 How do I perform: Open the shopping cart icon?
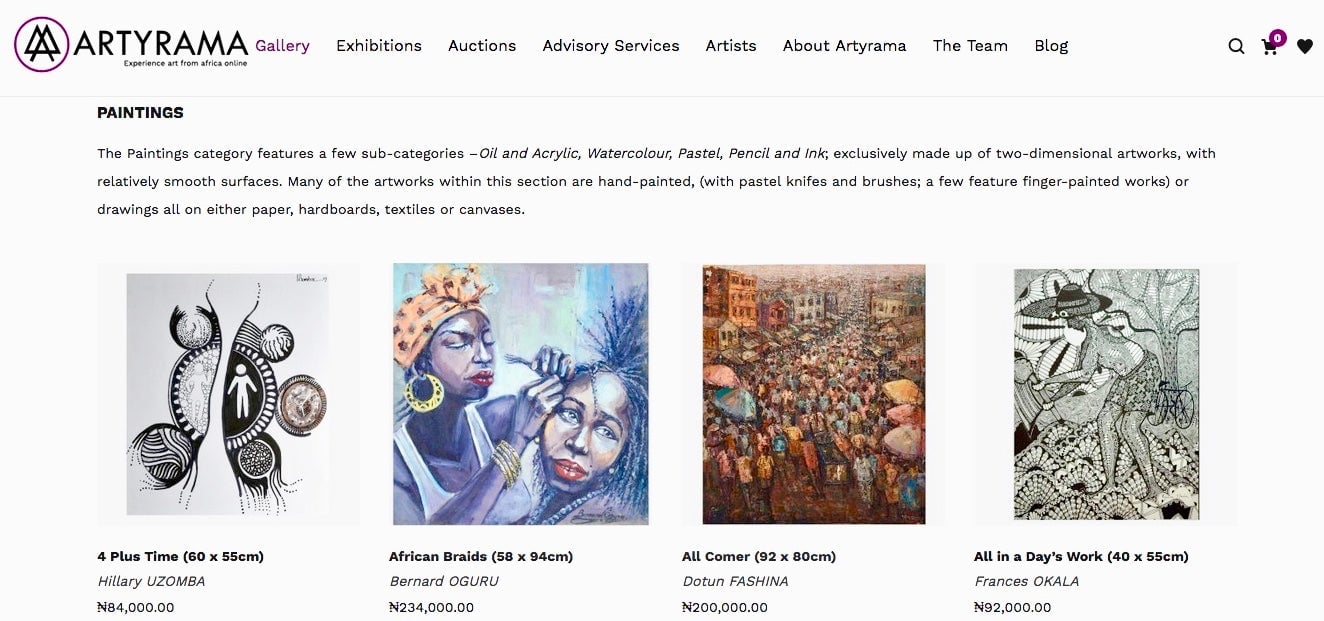tap(1271, 44)
